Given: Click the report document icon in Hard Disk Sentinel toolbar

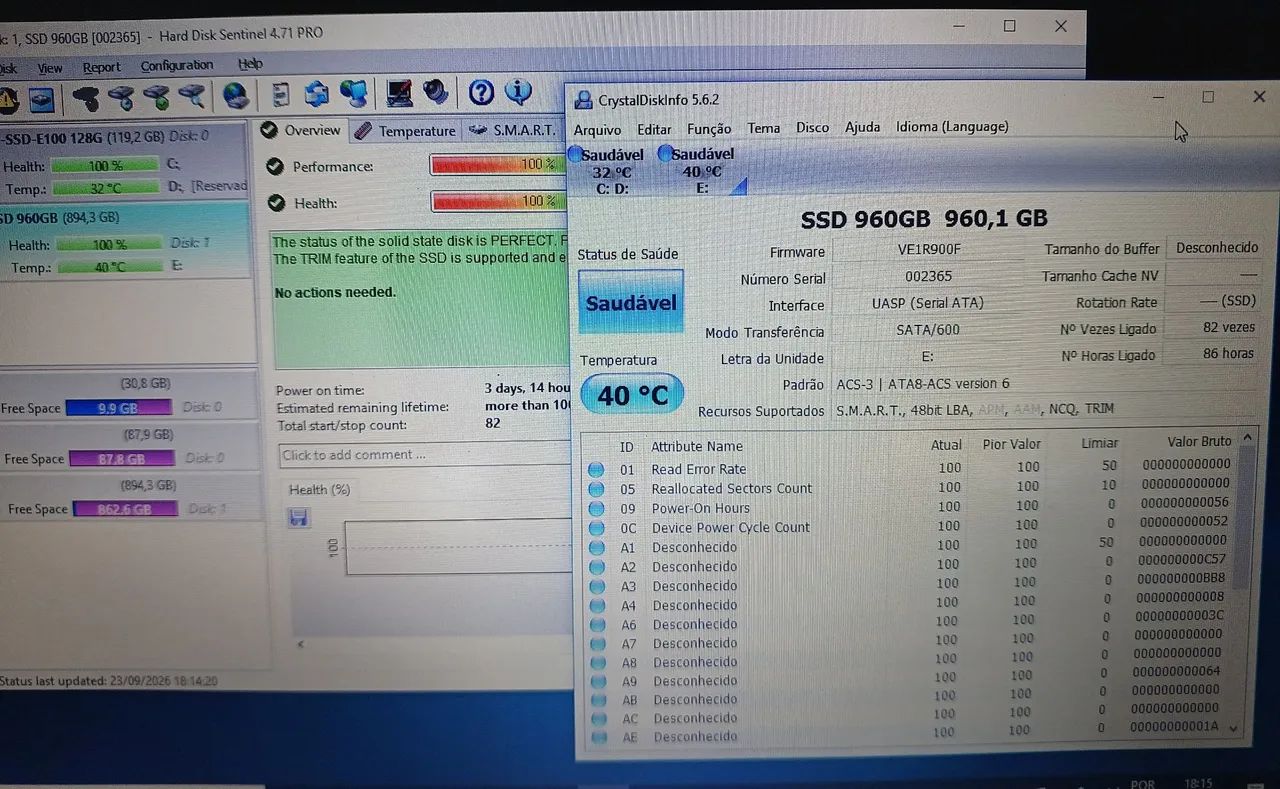Looking at the screenshot, I should (x=281, y=95).
